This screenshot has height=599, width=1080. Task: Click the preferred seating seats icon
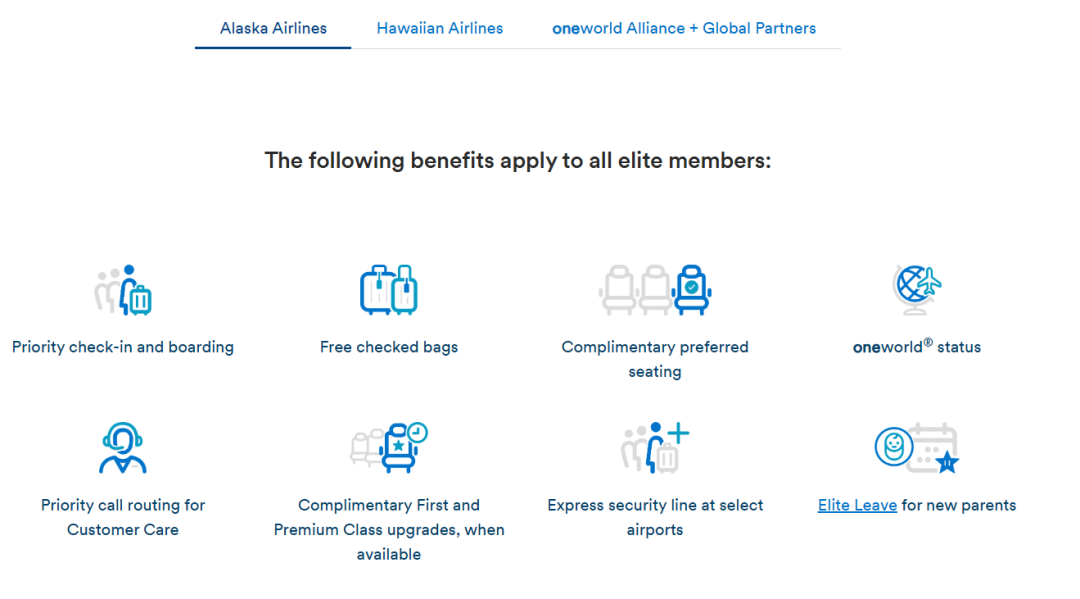(x=655, y=290)
